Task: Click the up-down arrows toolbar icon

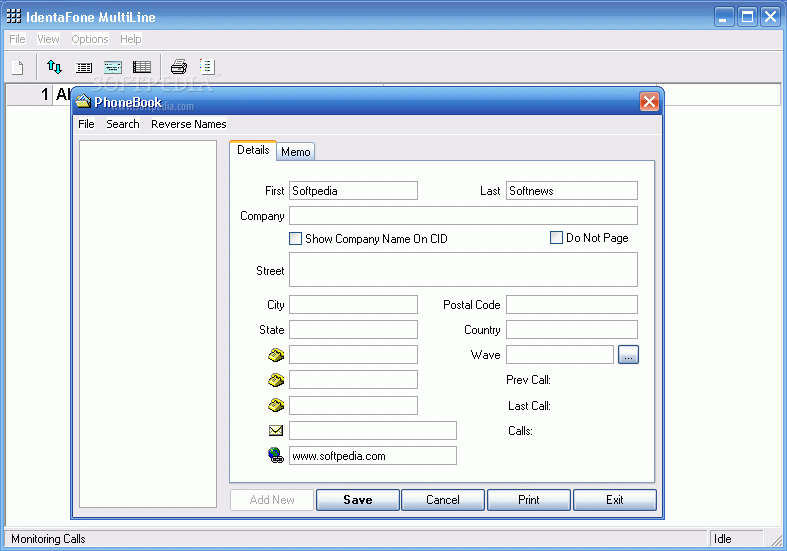Action: tap(54, 67)
